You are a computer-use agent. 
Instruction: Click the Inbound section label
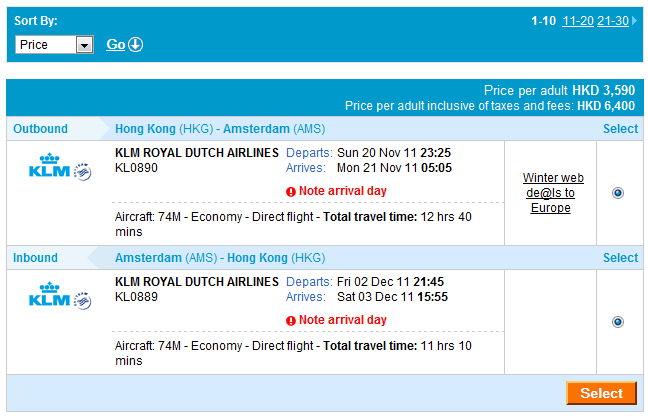(35, 258)
